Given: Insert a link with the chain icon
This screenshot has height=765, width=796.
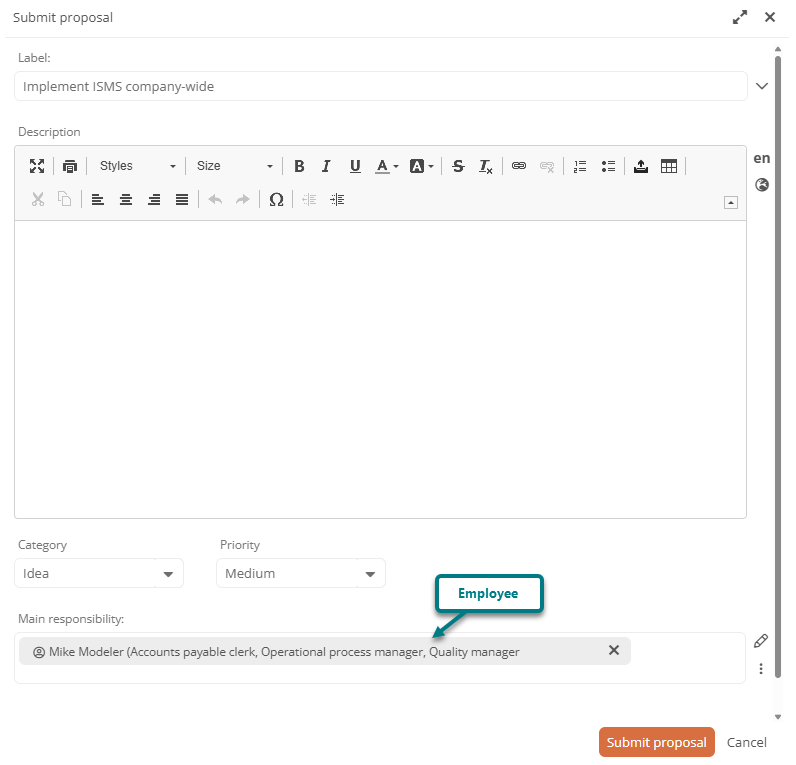Looking at the screenshot, I should (518, 166).
